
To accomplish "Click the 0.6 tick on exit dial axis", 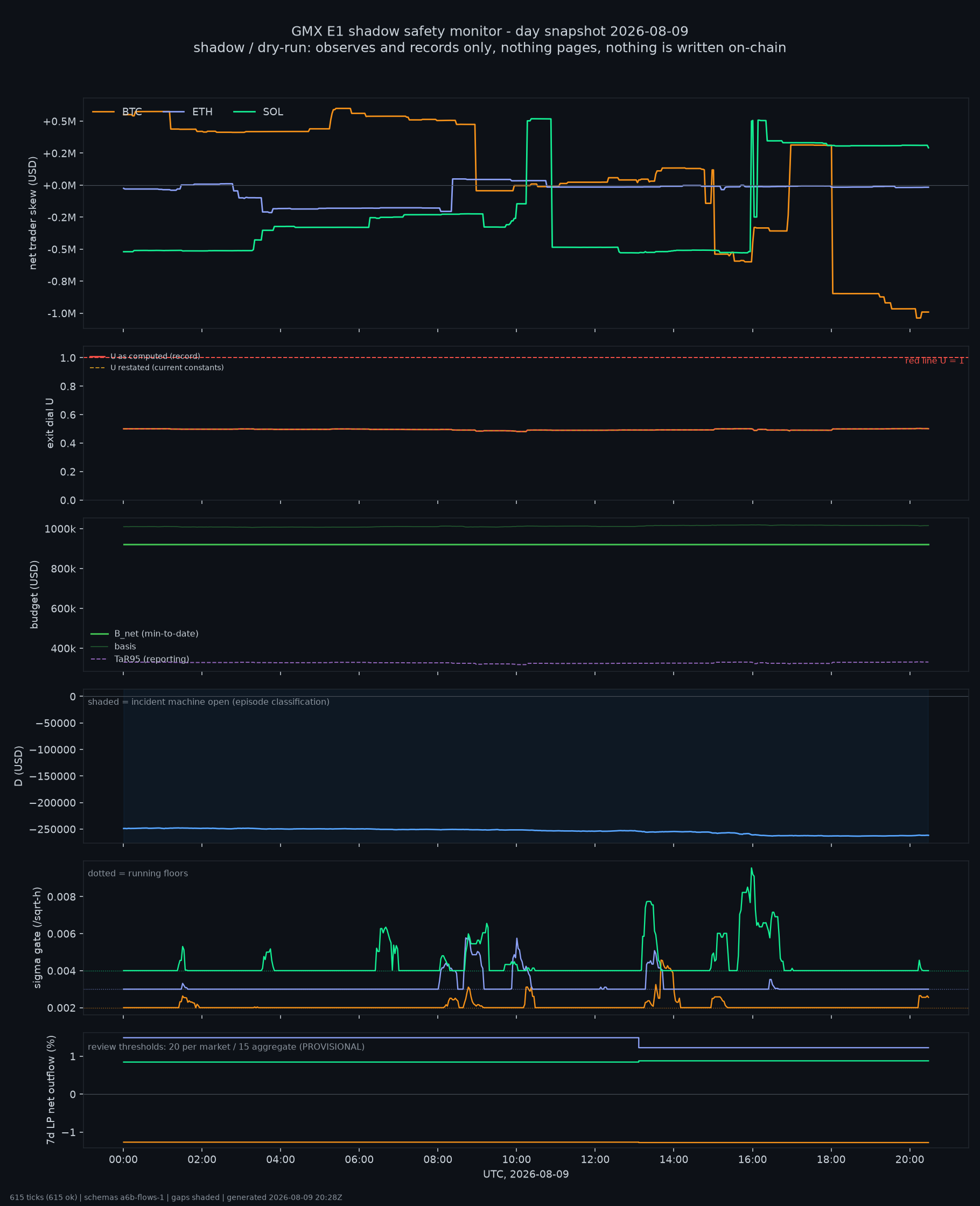I will tap(68, 415).
